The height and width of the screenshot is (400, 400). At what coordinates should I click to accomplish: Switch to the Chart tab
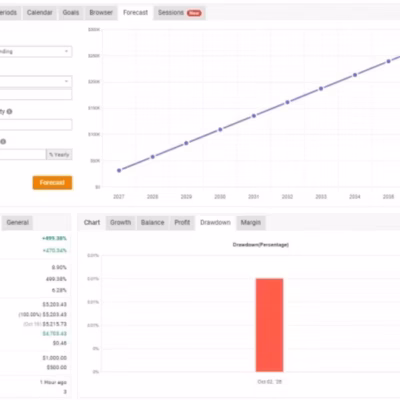(x=92, y=223)
